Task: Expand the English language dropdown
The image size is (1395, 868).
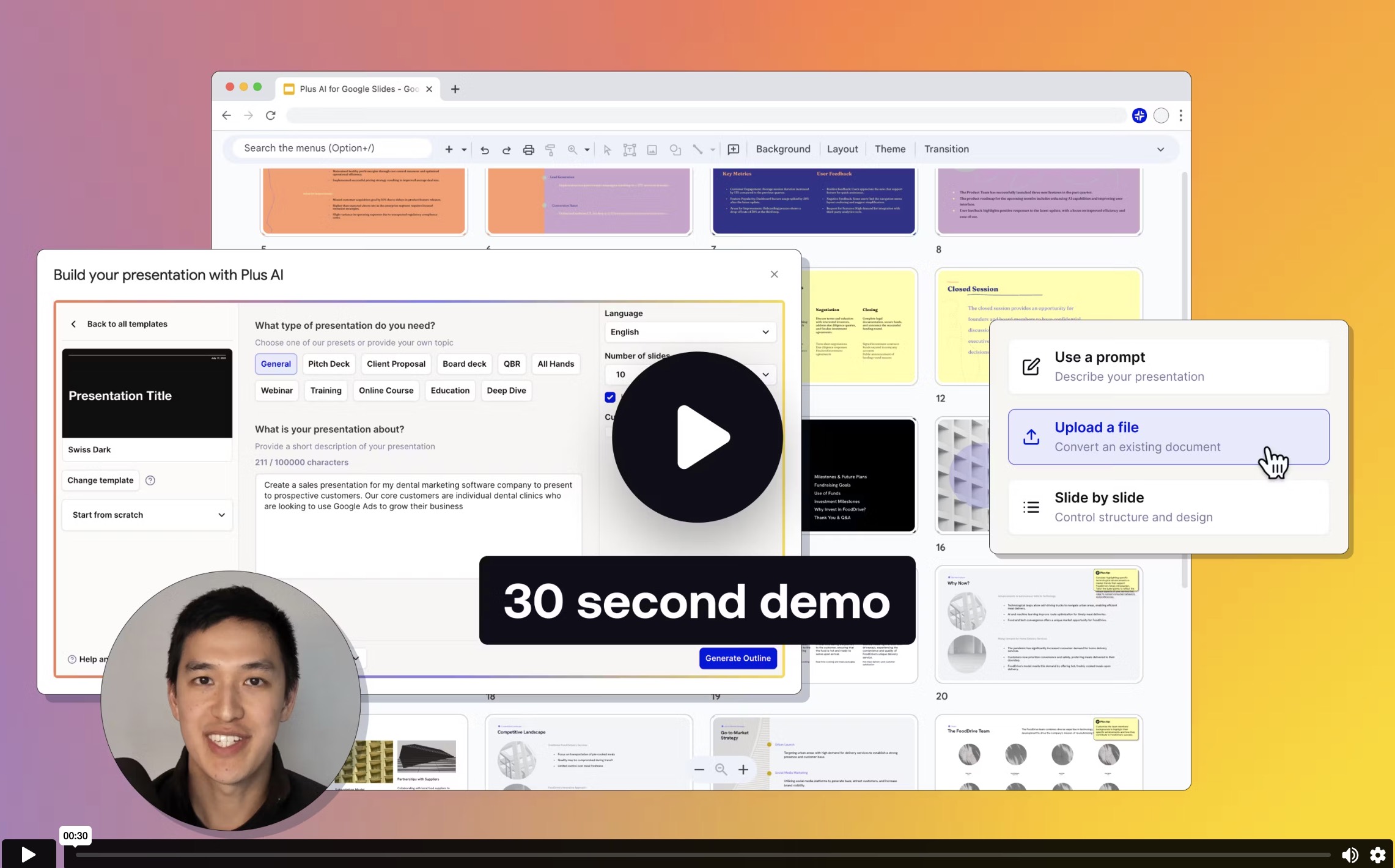Action: tap(690, 332)
